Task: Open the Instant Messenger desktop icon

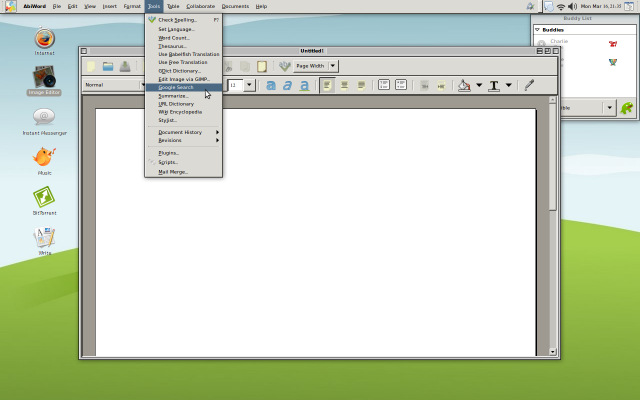Action: coord(44,117)
